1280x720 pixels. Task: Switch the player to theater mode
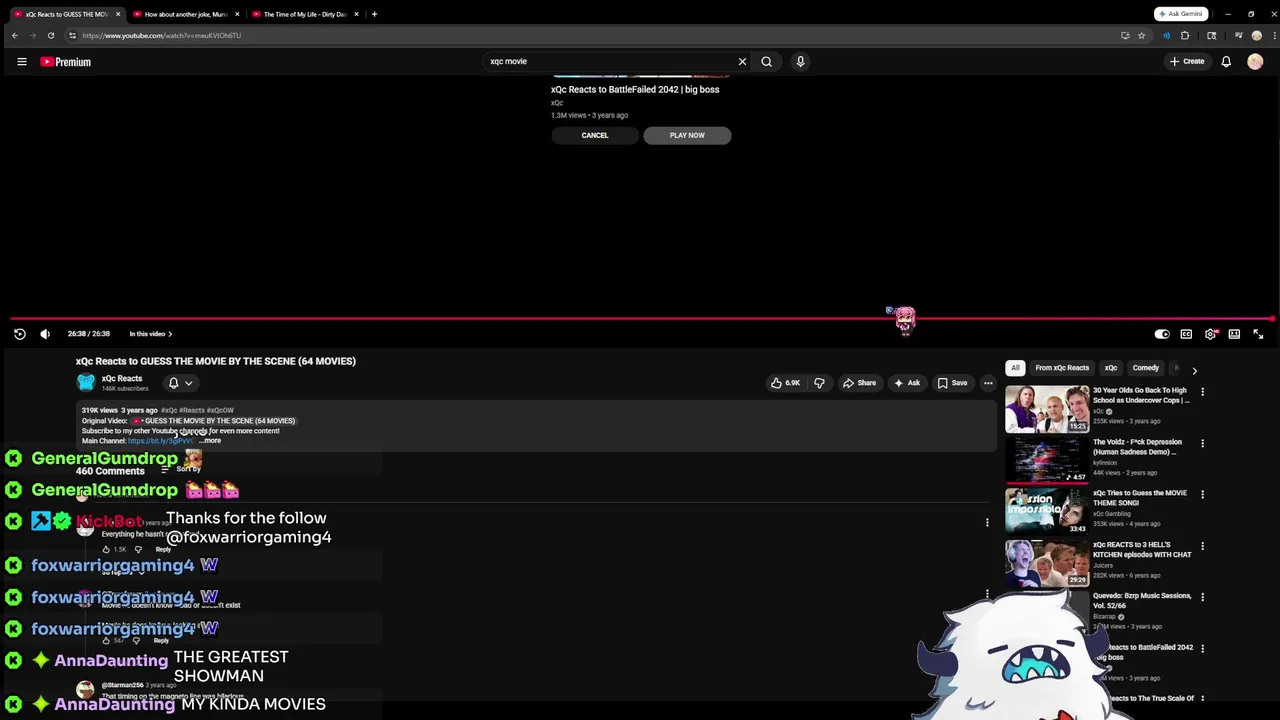pyautogui.click(x=1234, y=334)
